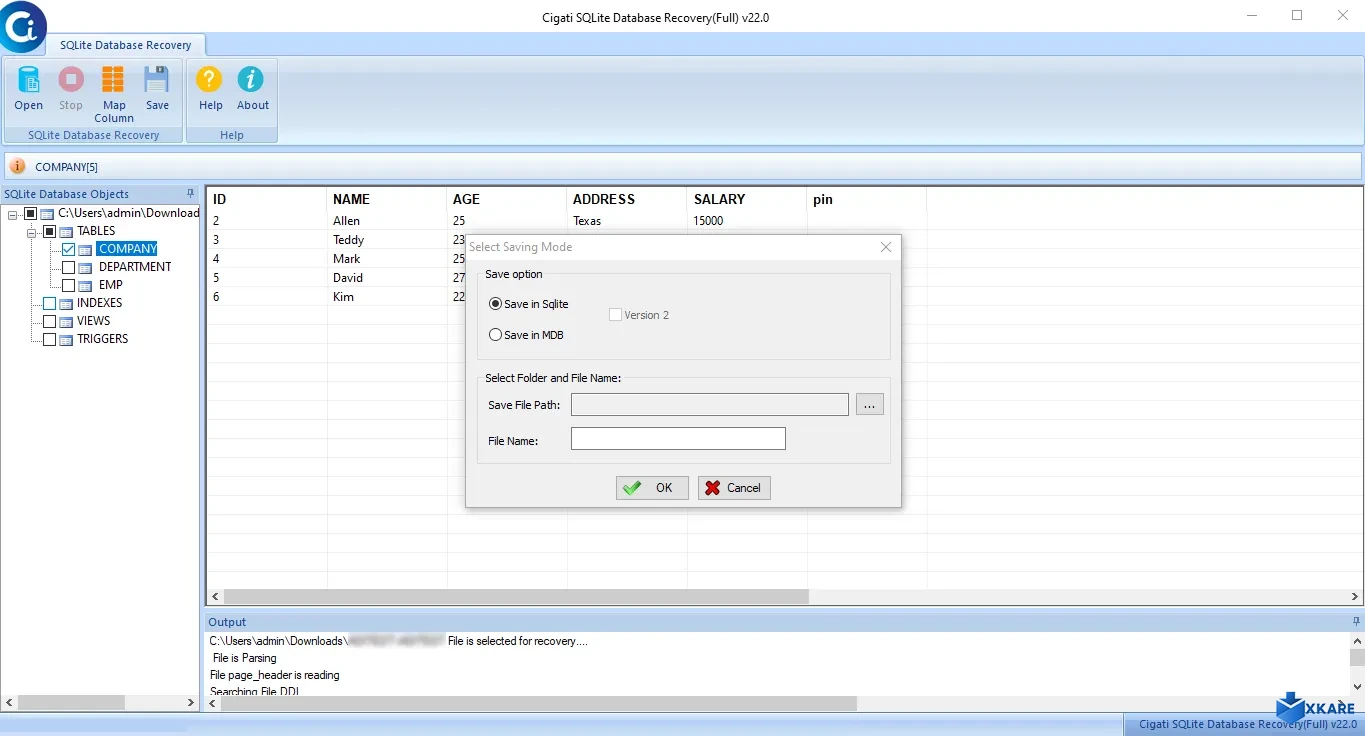
Task: Click the NAME column header
Action: click(387, 199)
